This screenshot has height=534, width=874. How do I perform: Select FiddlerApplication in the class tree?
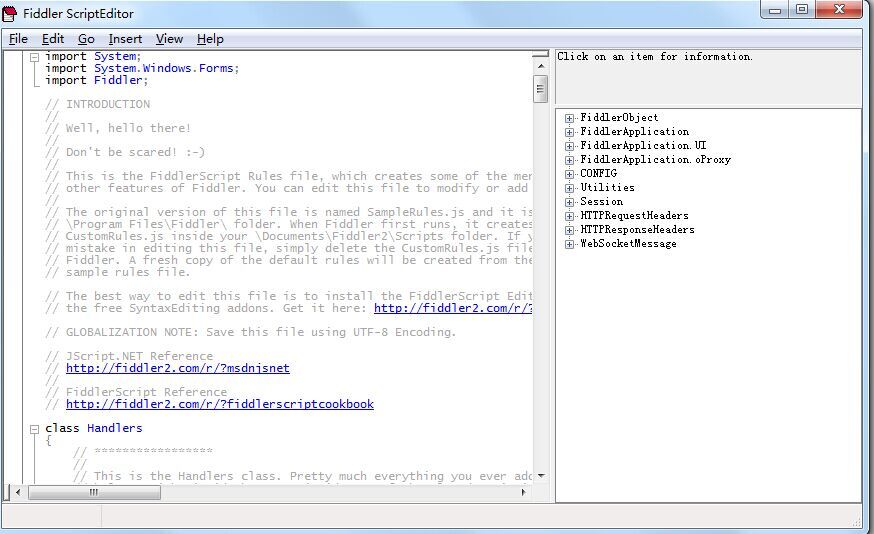tap(634, 132)
